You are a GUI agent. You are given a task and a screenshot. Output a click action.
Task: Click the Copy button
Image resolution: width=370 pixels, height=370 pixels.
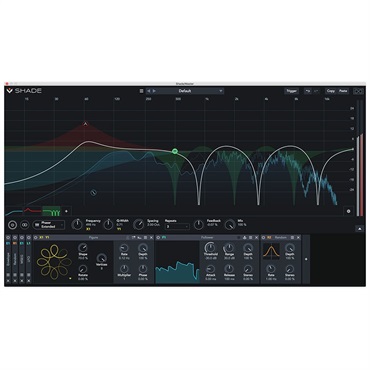[x=331, y=91]
